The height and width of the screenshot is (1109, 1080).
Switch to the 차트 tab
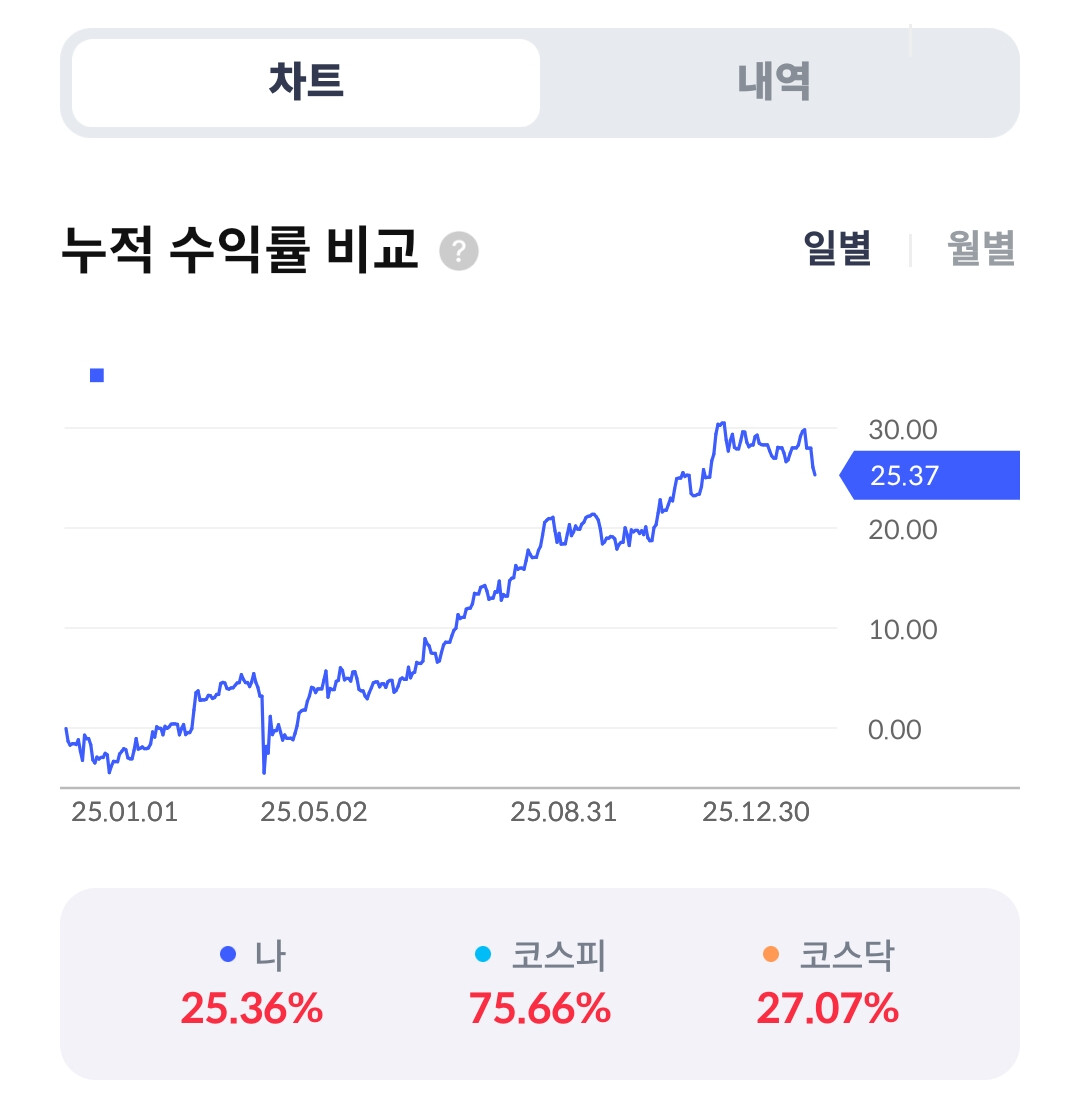pos(306,82)
